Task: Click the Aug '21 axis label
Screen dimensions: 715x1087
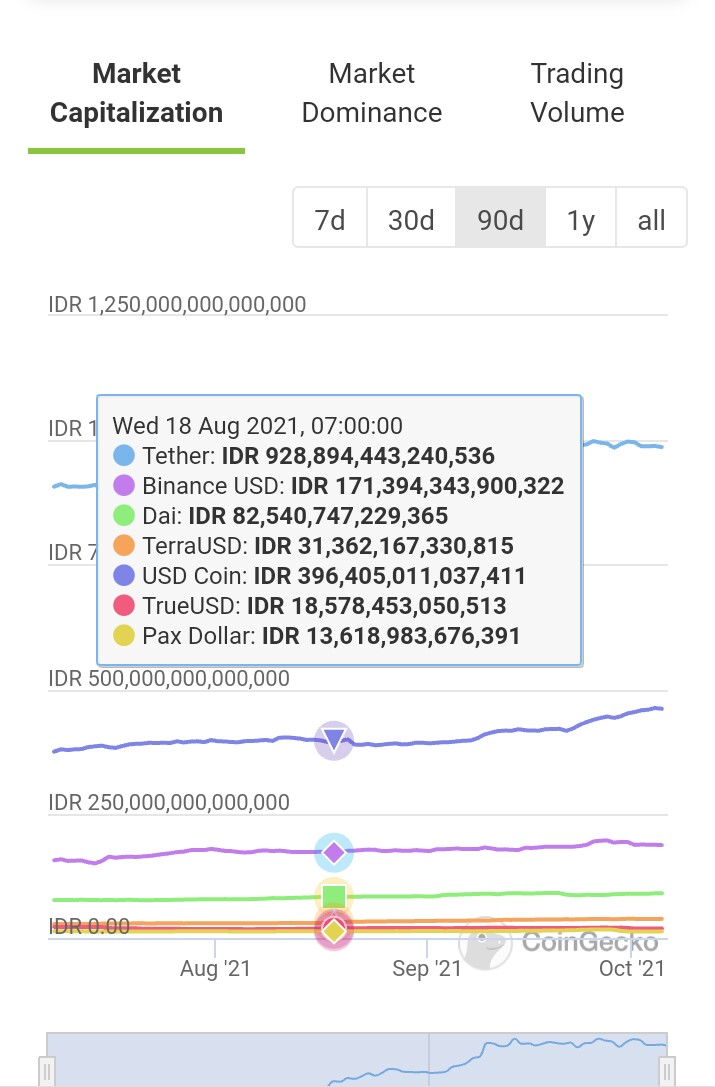Action: 215,968
